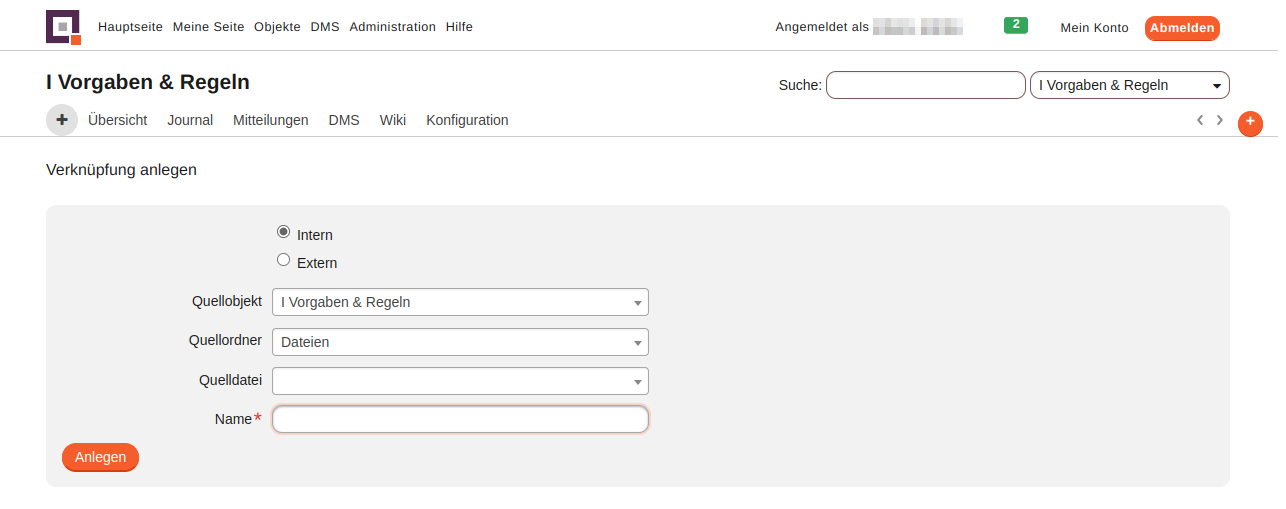
Task: Click the purple application logo icon
Action: tap(63, 27)
